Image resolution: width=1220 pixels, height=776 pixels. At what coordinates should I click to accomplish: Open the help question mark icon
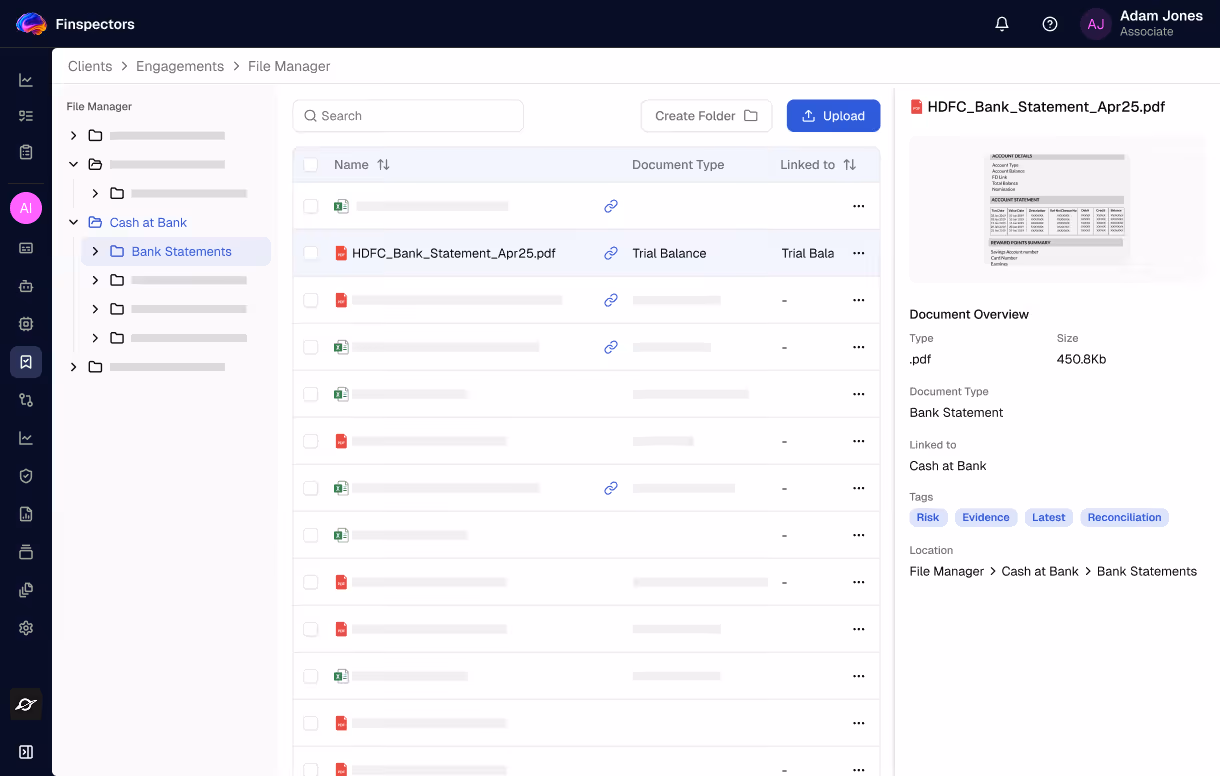pos(1050,24)
